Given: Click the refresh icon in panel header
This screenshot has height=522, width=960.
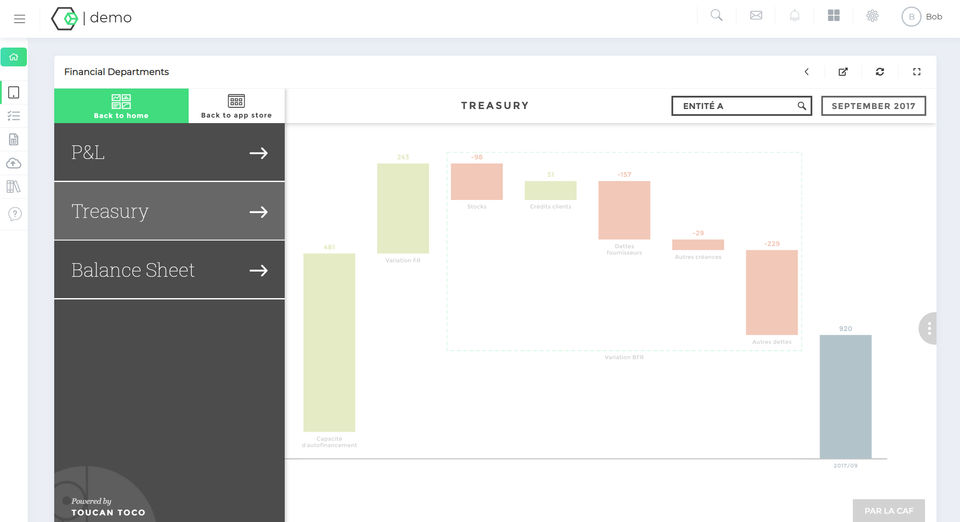Looking at the screenshot, I should pos(880,72).
